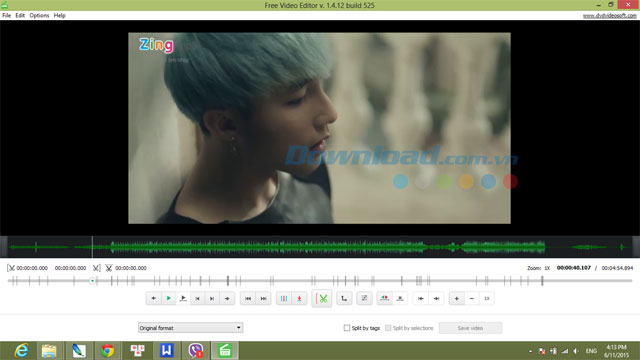Open File Explorer from the taskbar
This screenshot has height=360, width=640.
pyautogui.click(x=49, y=351)
